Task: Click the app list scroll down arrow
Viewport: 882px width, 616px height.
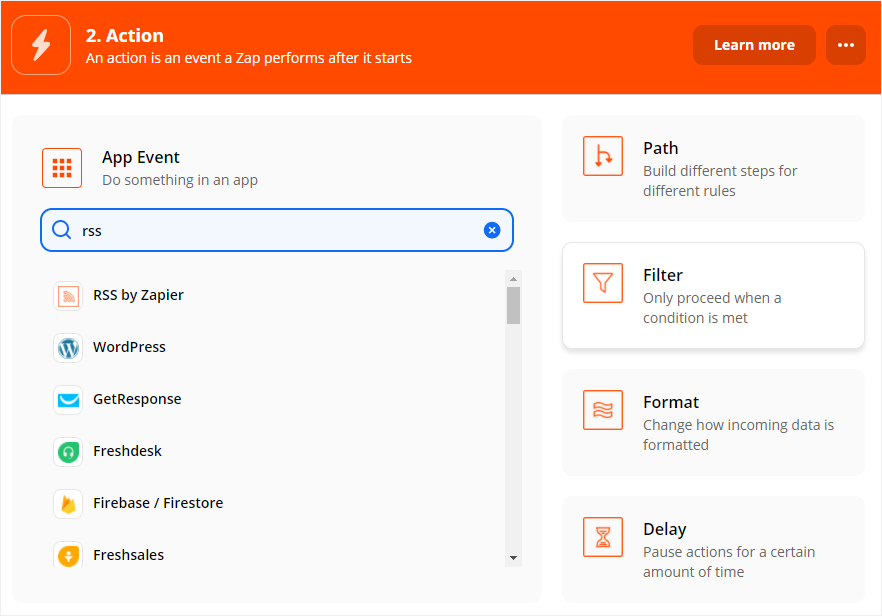Action: 513,558
